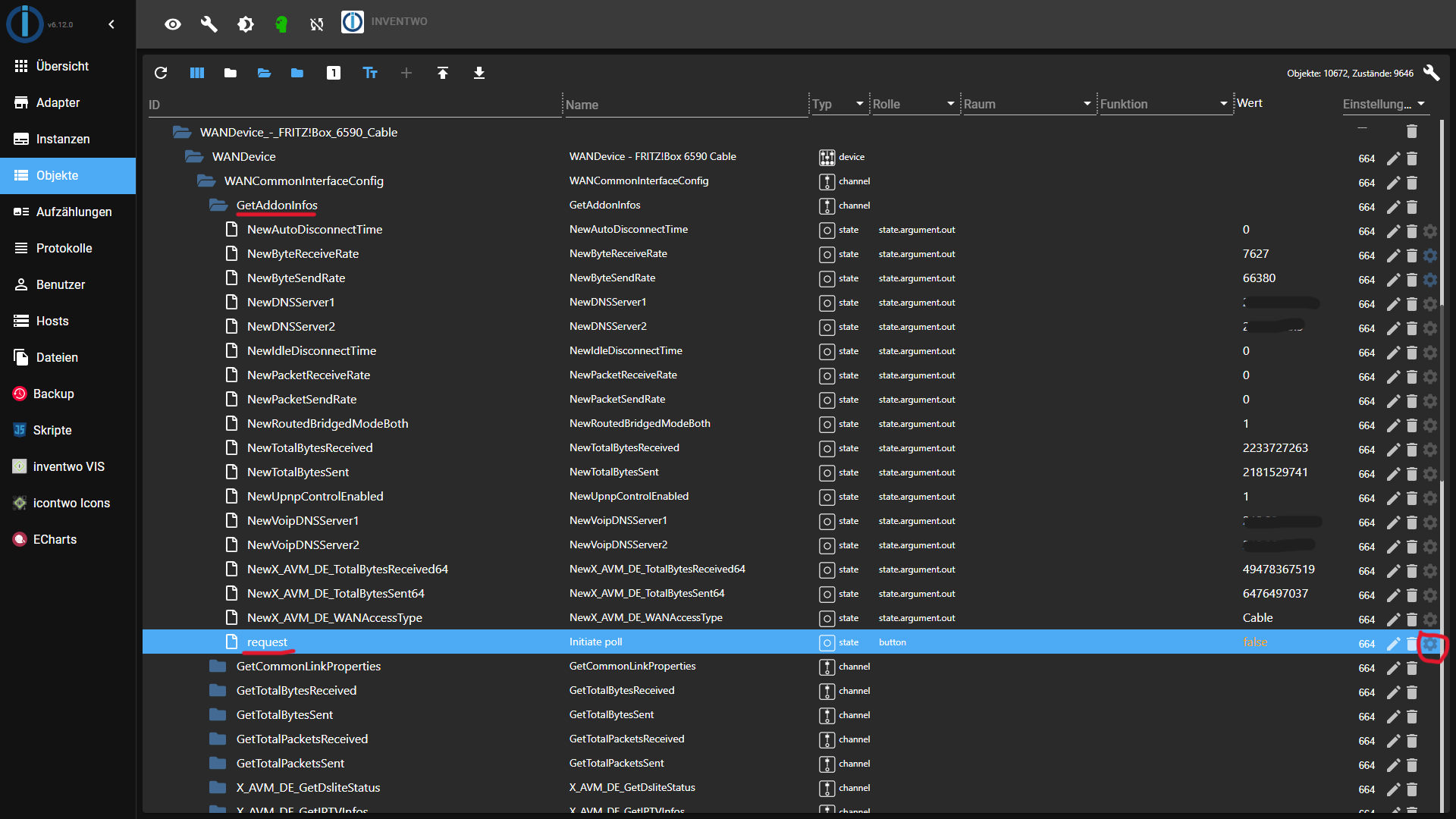Open icontwo Icons sidebar entry
This screenshot has height=819, width=1456.
tap(68, 503)
